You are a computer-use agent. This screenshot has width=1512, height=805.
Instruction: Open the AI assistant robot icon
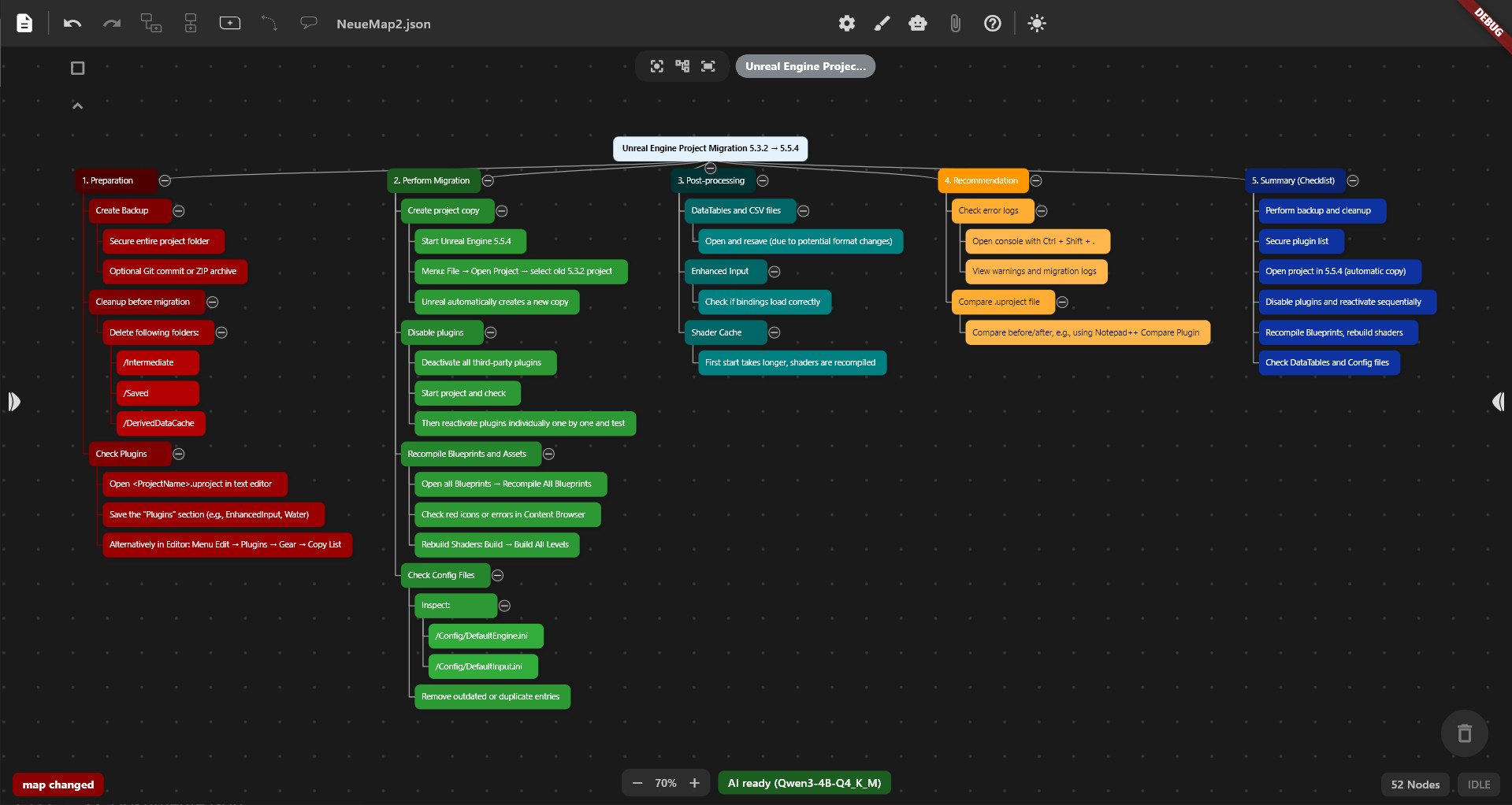[x=917, y=24]
